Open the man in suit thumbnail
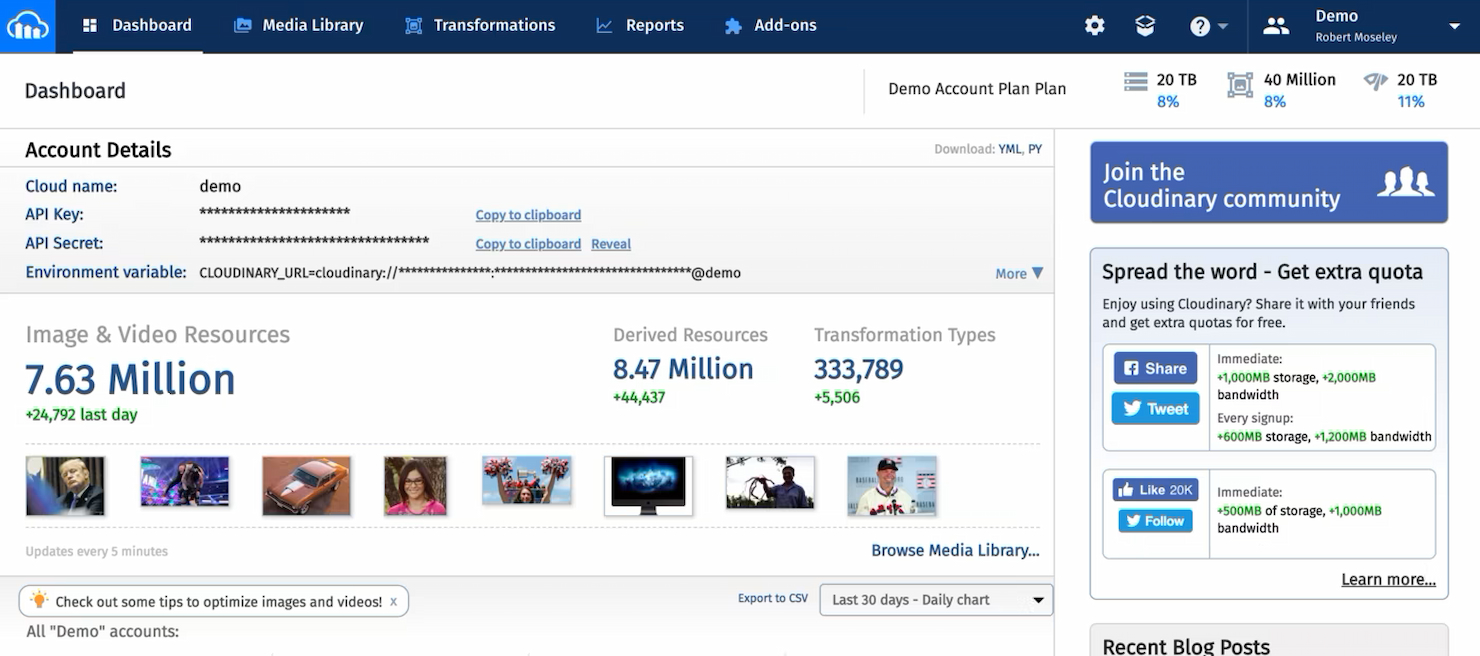The height and width of the screenshot is (656, 1480). tap(65, 486)
